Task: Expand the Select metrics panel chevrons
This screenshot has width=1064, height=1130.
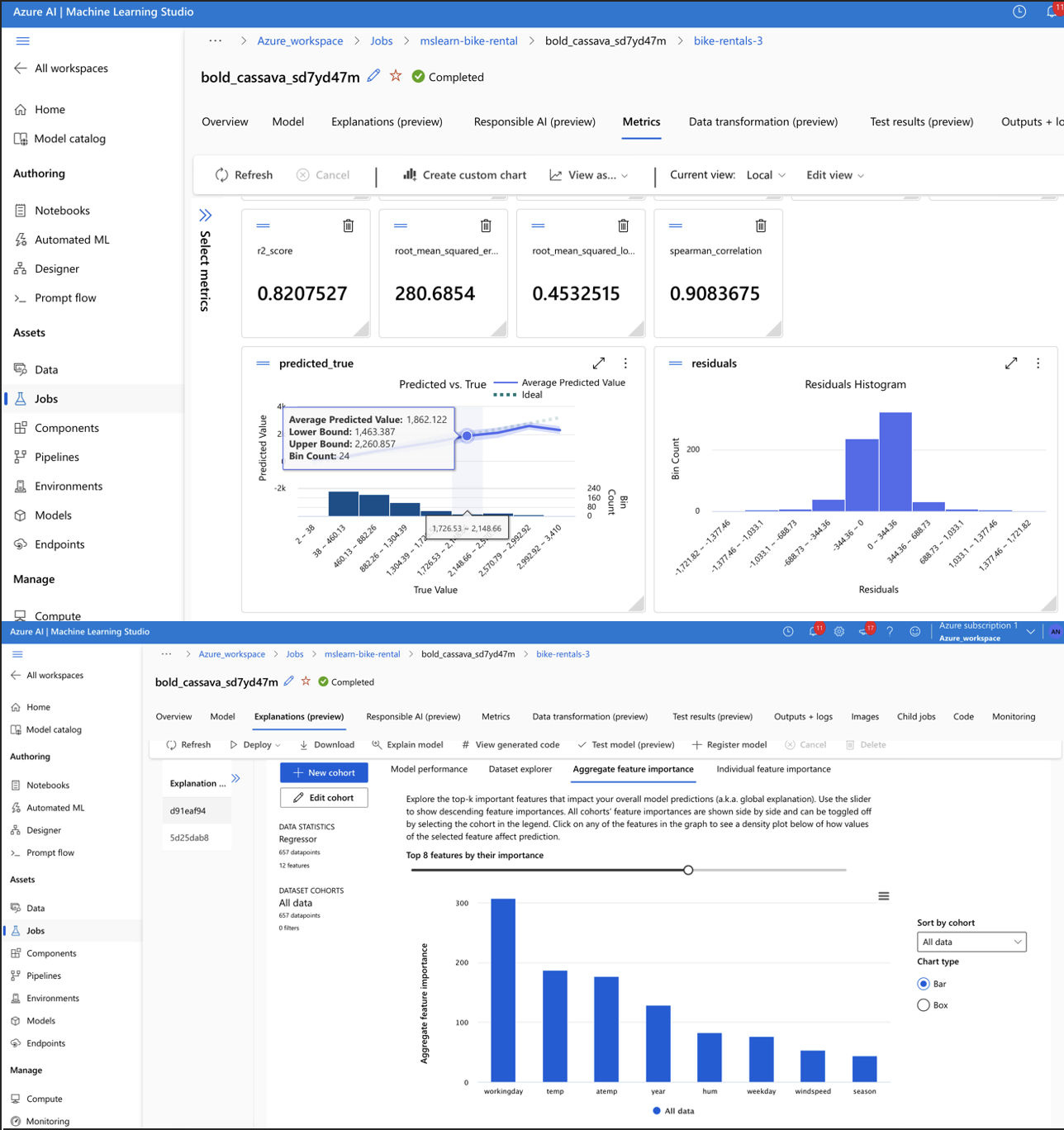Action: pos(205,216)
